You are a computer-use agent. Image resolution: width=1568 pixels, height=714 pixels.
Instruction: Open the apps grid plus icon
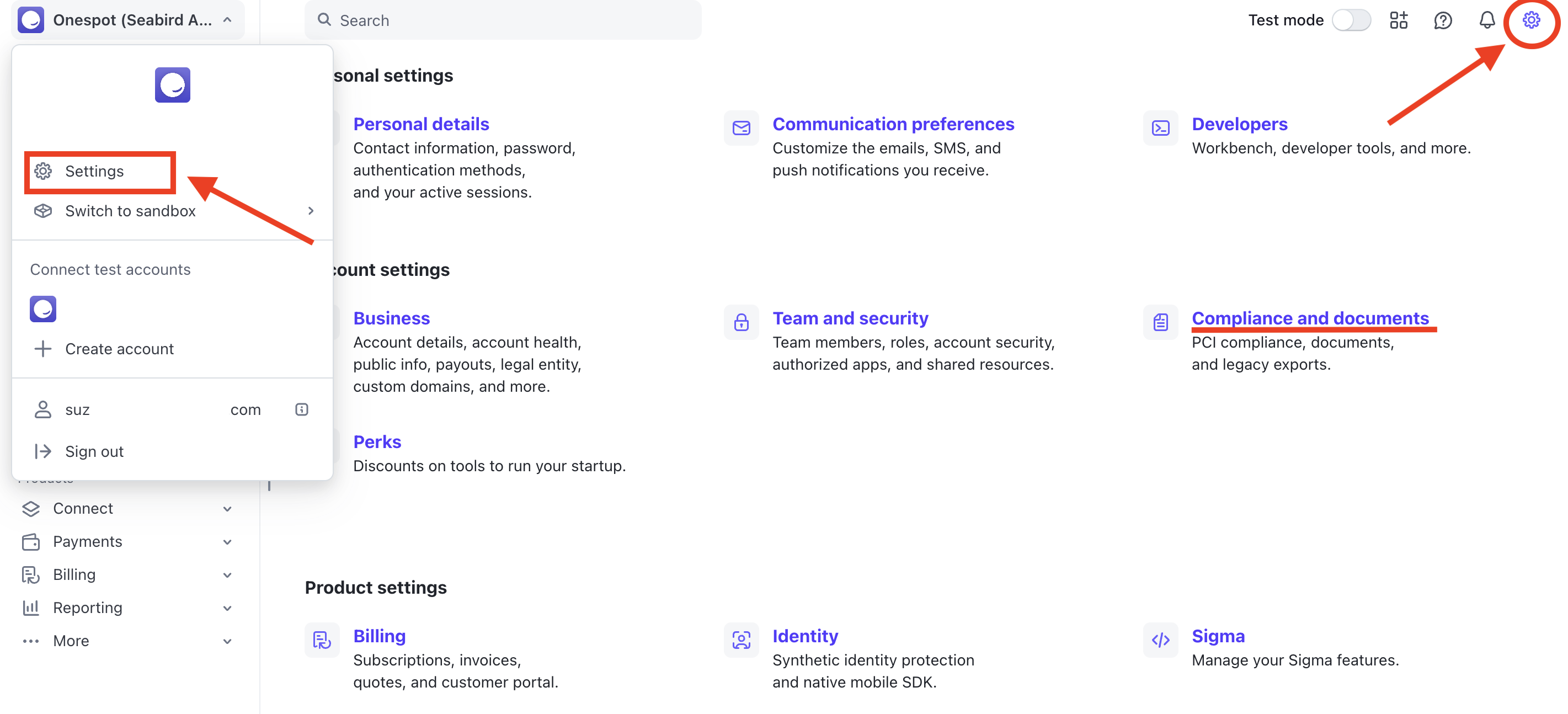pyautogui.click(x=1398, y=20)
